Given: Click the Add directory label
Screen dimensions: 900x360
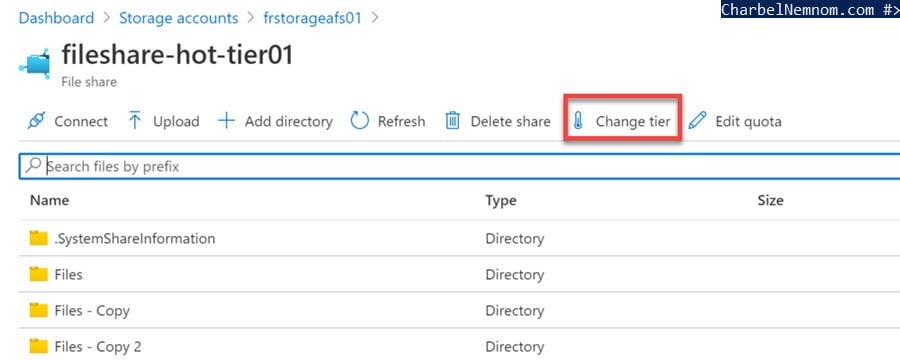Looking at the screenshot, I should point(289,122).
